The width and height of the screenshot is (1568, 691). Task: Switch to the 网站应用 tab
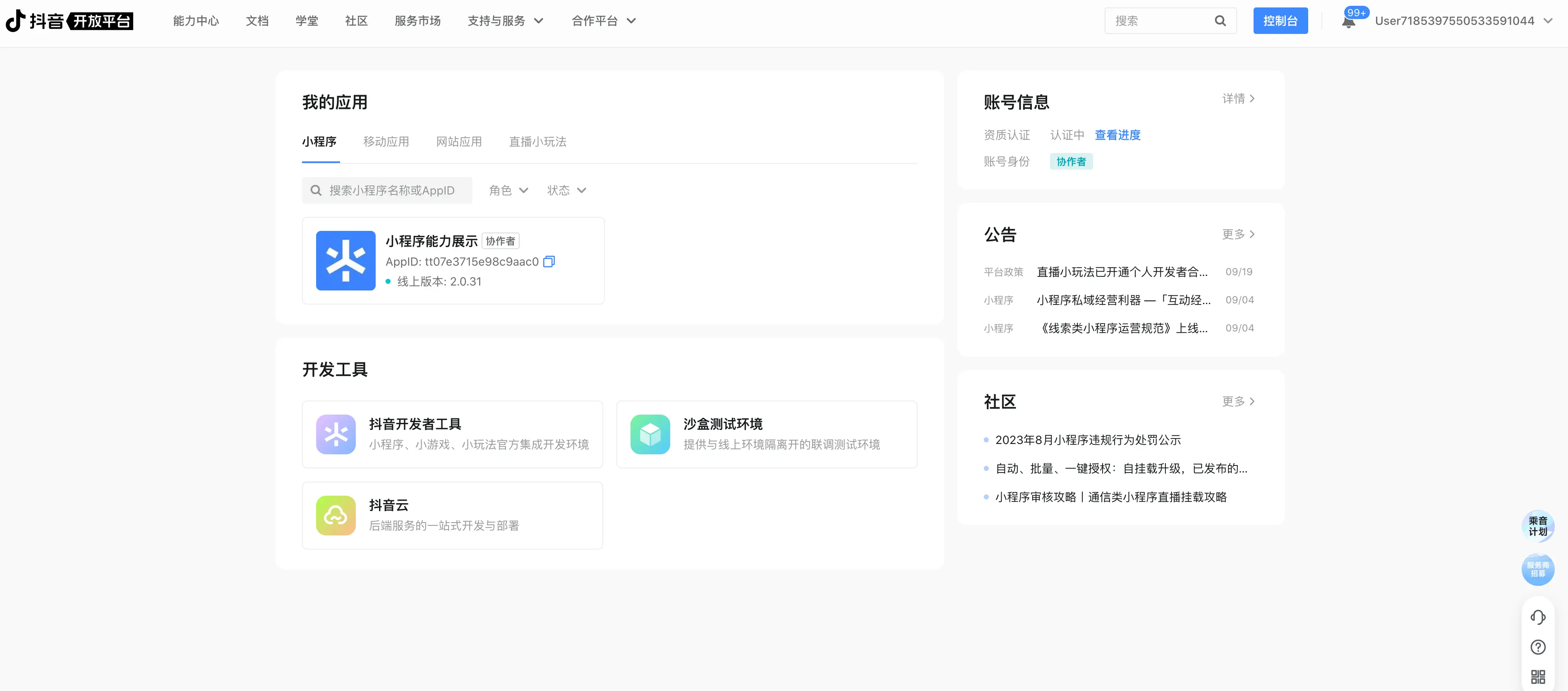[459, 141]
